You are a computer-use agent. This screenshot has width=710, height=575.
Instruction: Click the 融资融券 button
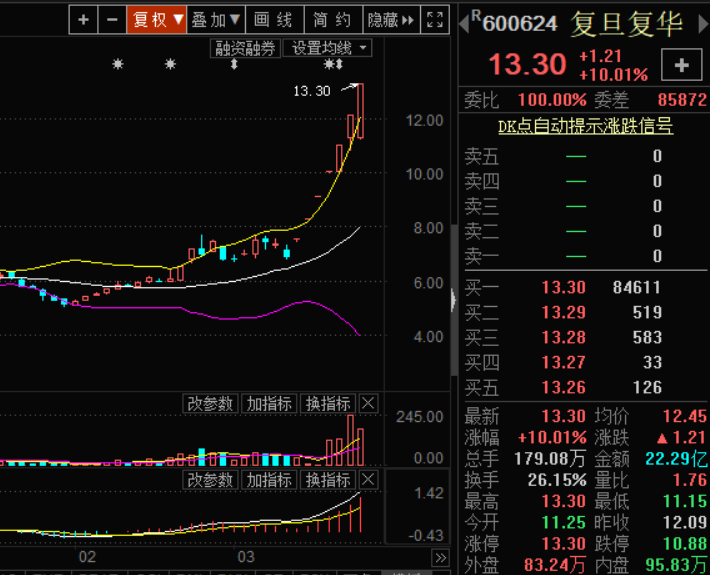[x=245, y=47]
